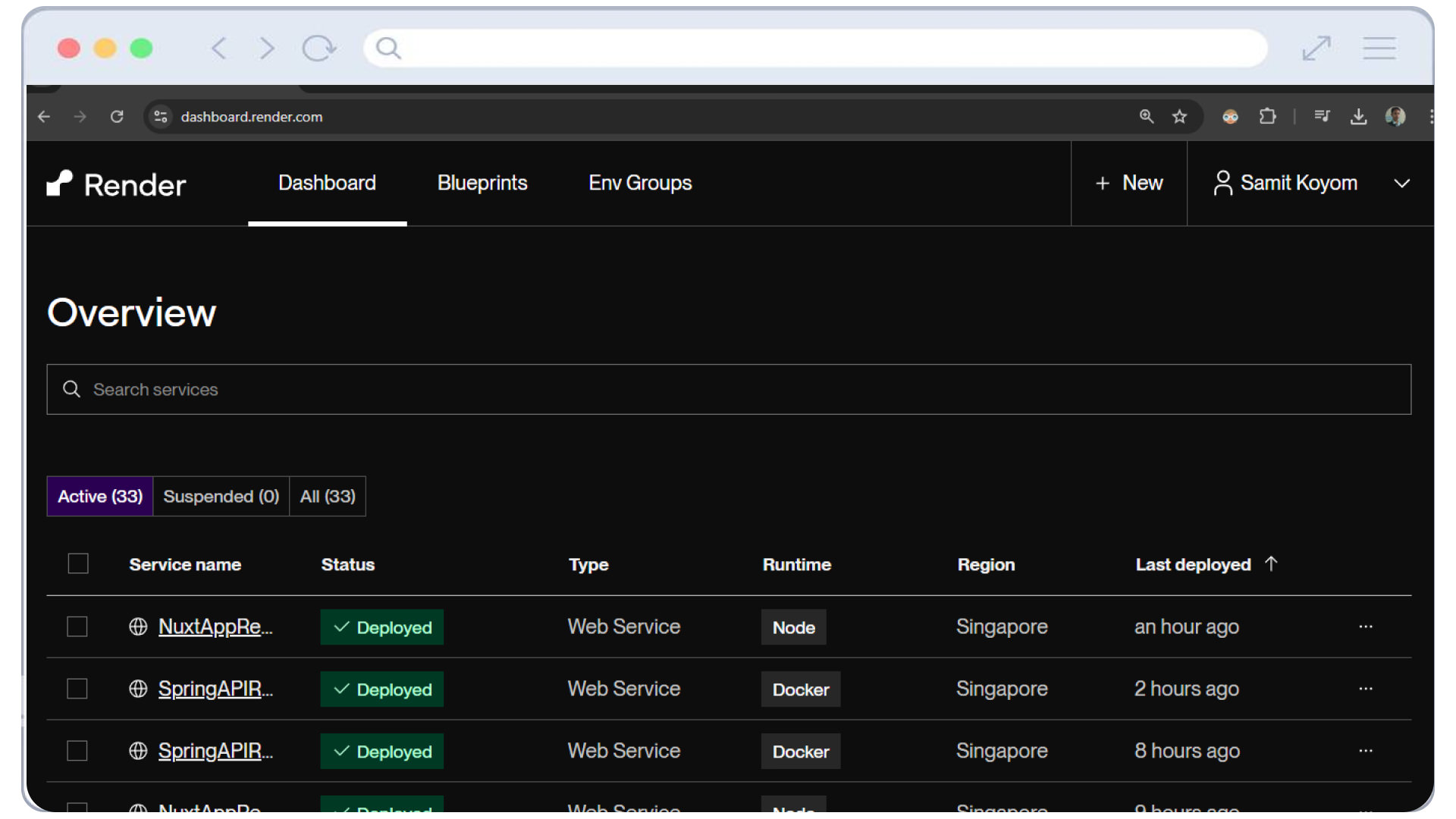
Task: Click the refresh/reload icon in browser
Action: [117, 116]
